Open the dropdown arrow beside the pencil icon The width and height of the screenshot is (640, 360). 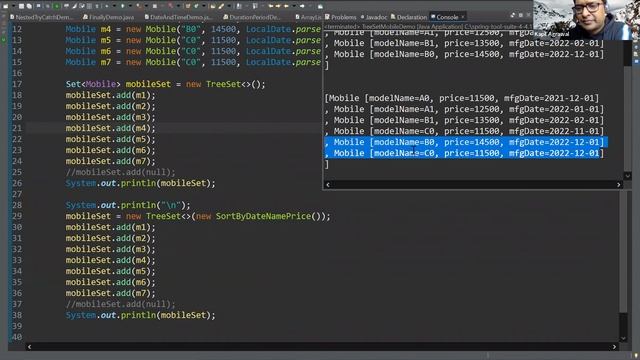point(229,6)
